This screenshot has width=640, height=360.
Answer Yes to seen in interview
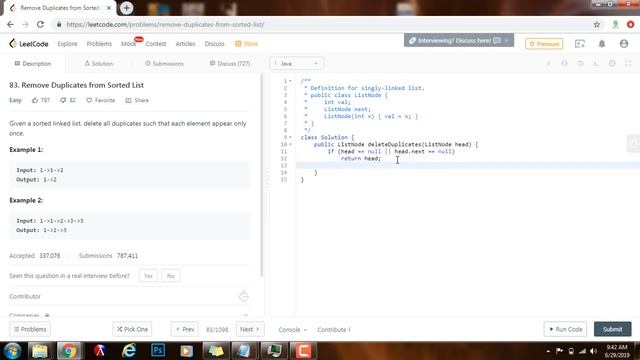tap(148, 276)
